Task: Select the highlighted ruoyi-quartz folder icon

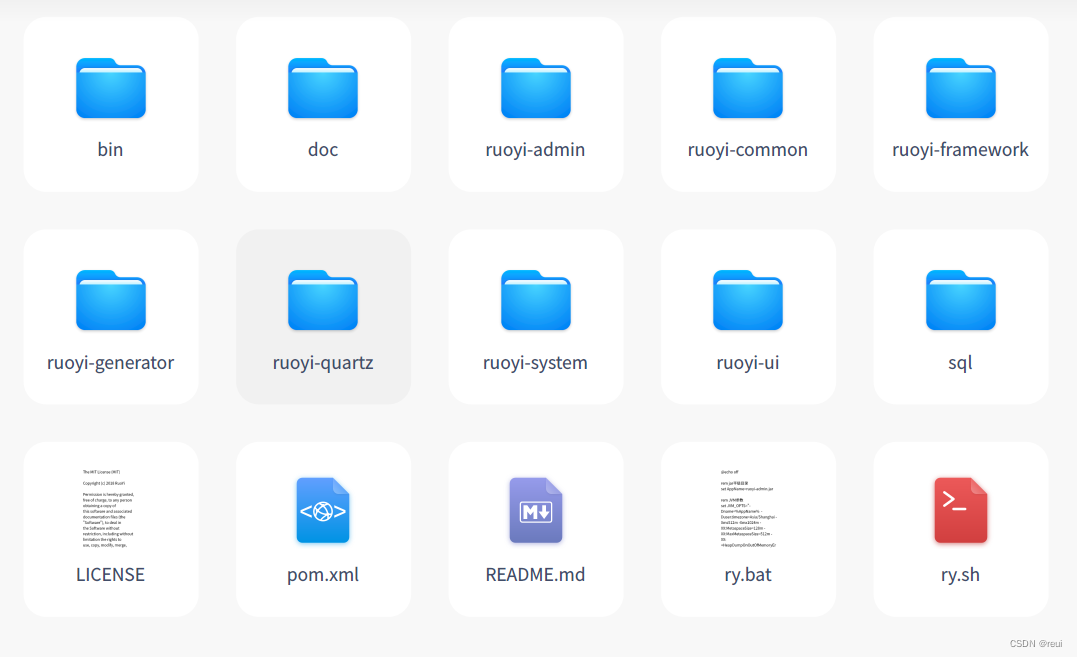Action: click(x=323, y=300)
